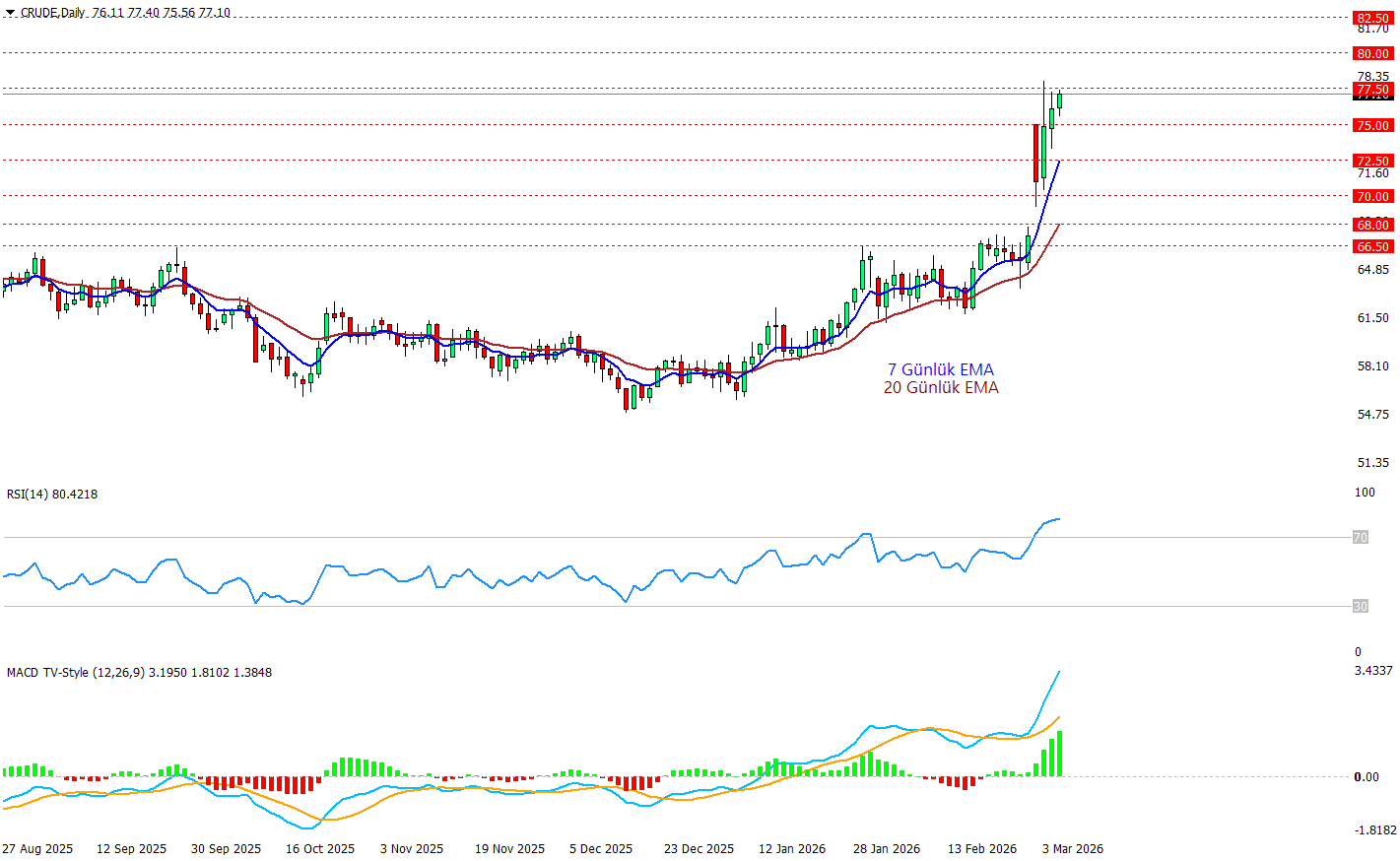Click the CRUDE,Daily chart title
This screenshot has width=1400, height=861.
[x=52, y=13]
